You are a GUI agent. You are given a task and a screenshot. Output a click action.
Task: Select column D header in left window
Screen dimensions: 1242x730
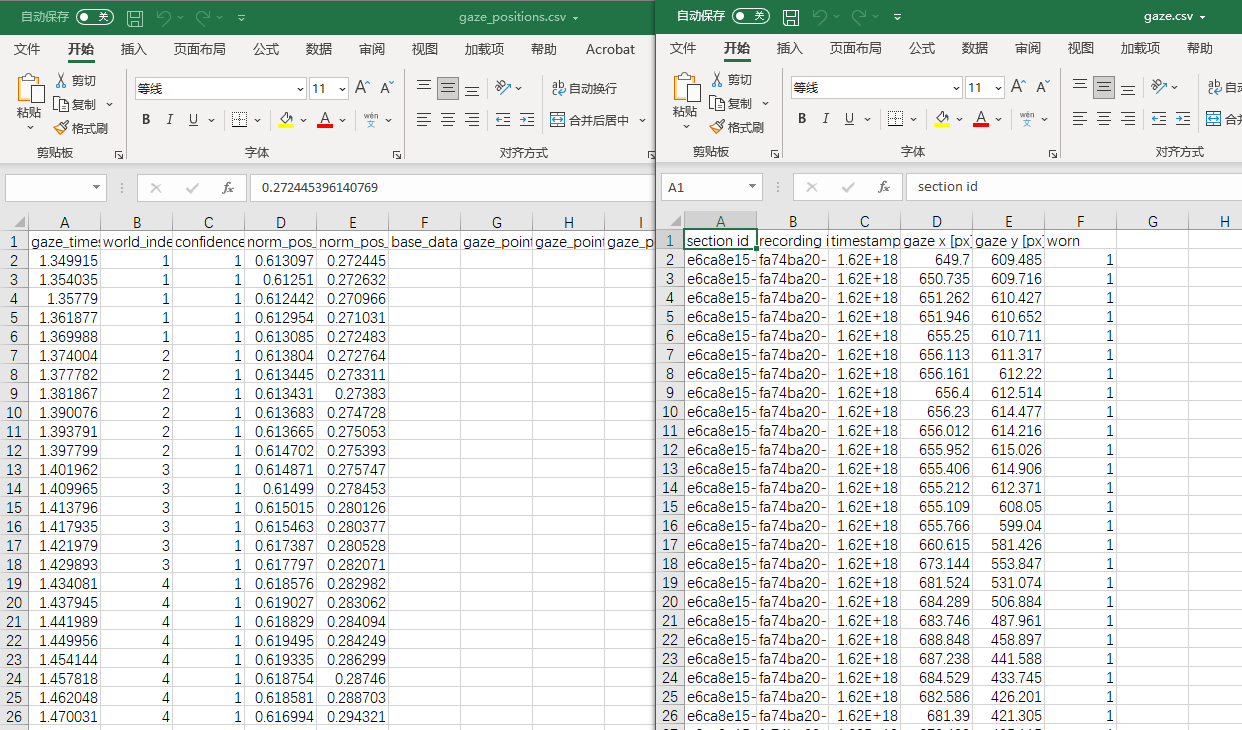click(280, 222)
